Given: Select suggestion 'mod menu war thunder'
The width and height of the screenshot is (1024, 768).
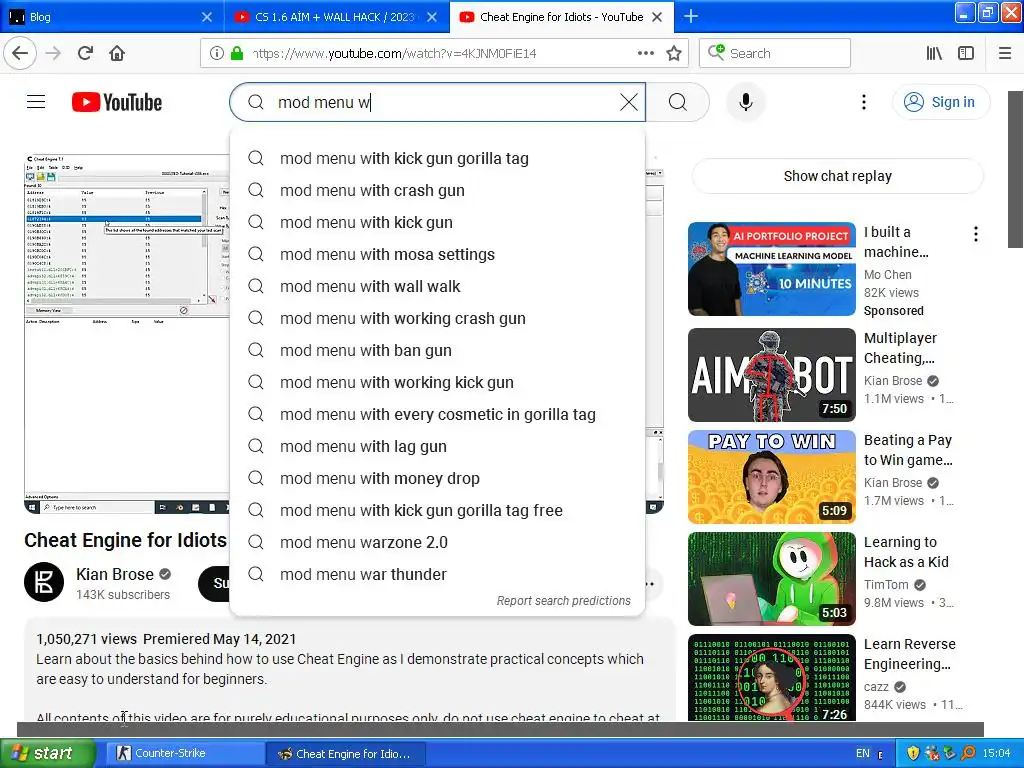Looking at the screenshot, I should (x=438, y=574).
